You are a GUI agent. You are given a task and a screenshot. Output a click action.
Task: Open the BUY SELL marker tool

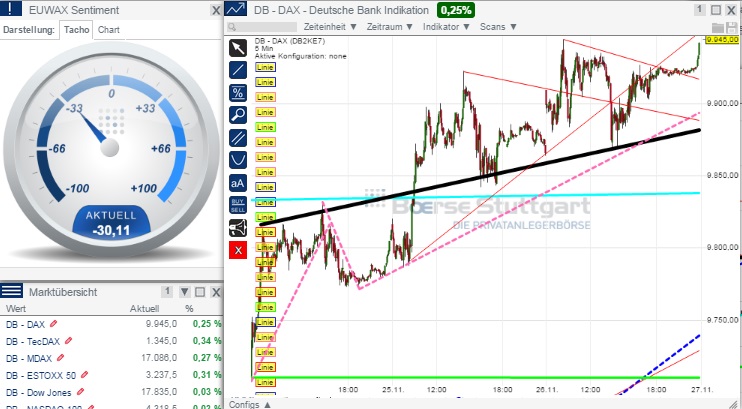(238, 205)
